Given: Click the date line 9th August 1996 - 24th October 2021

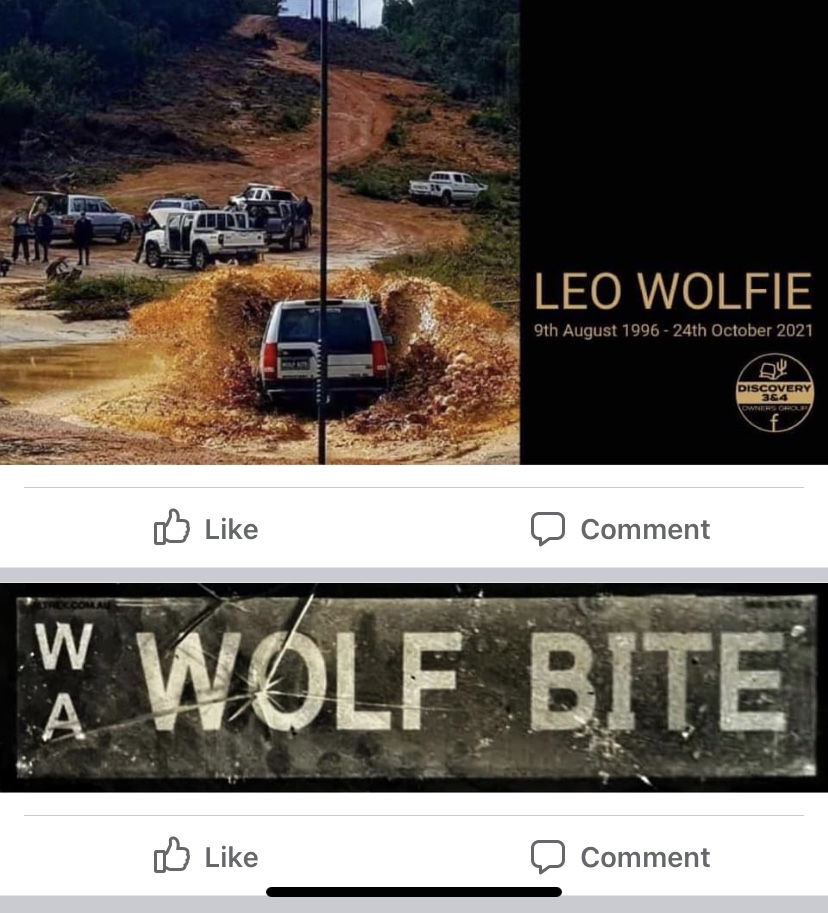Looking at the screenshot, I should 673,330.
